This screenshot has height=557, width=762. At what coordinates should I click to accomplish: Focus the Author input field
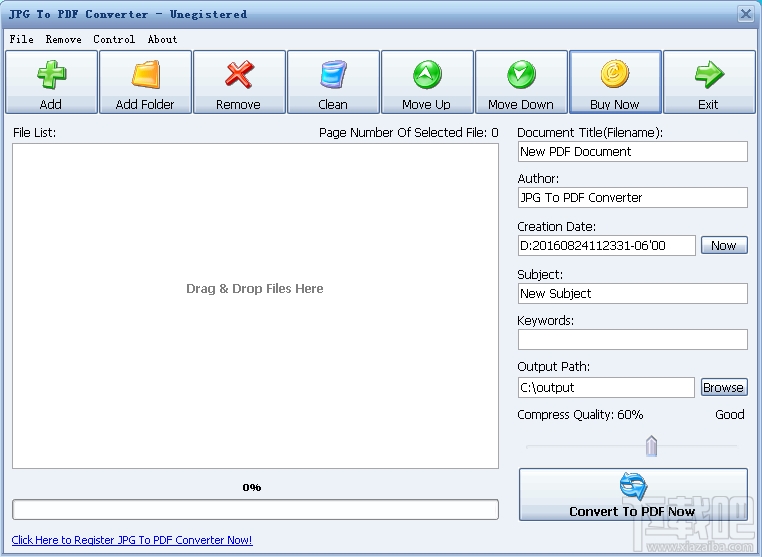pos(633,197)
